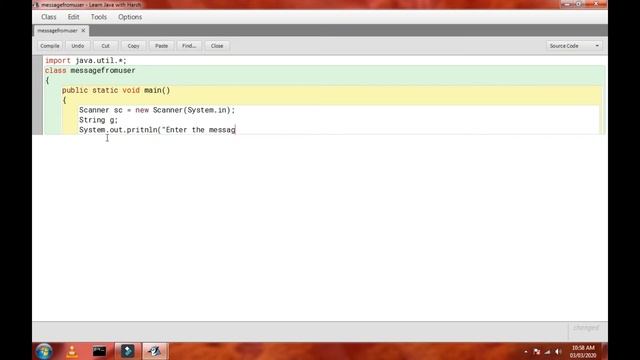Place cursor at end of System.out.pritnln line
This screenshot has width=640, height=360.
point(236,130)
